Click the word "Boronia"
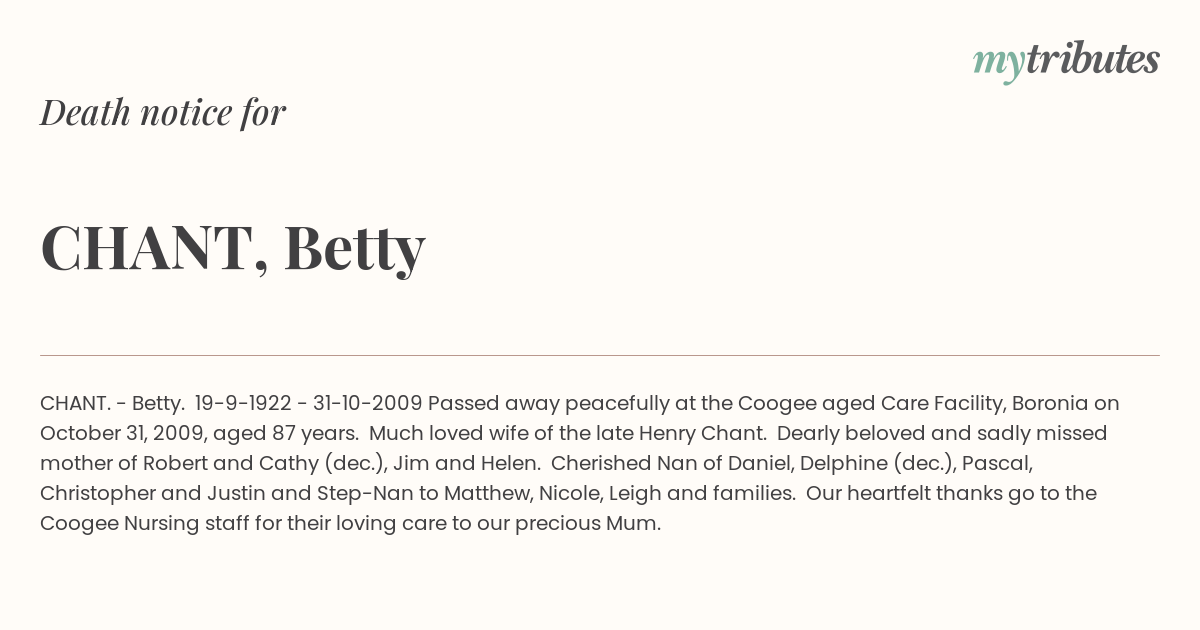Image resolution: width=1200 pixels, height=630 pixels. tap(1049, 403)
